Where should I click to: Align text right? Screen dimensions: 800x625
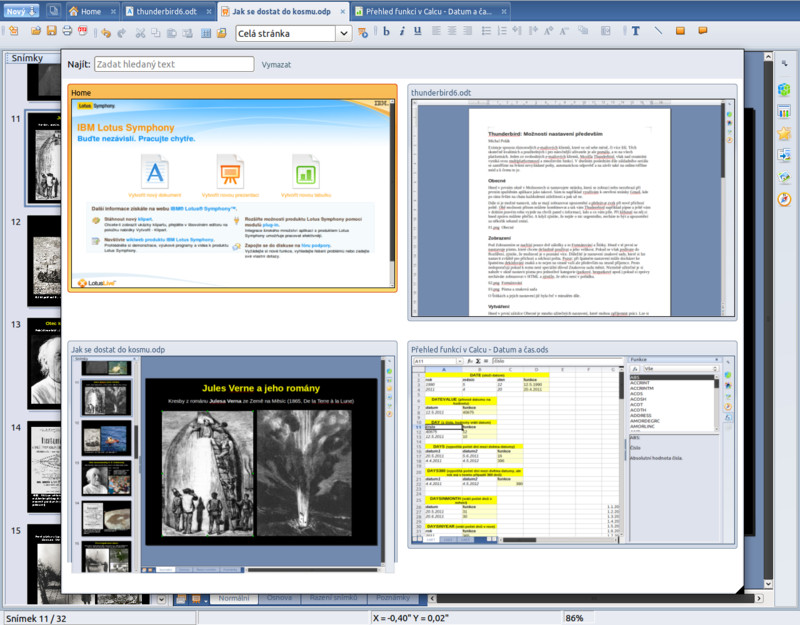468,31
